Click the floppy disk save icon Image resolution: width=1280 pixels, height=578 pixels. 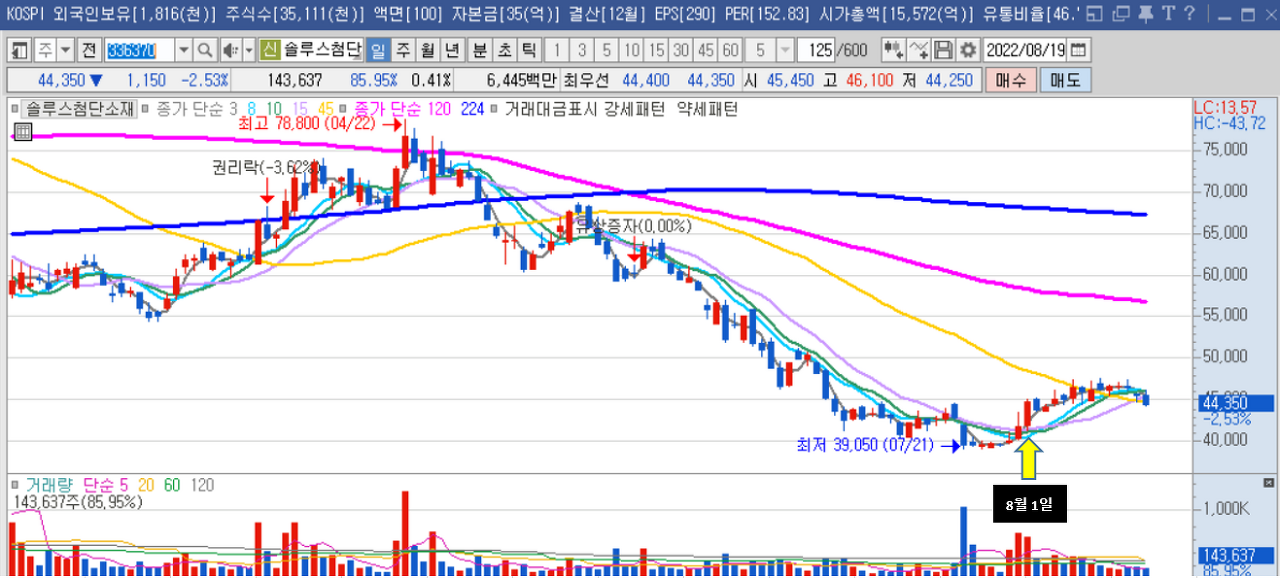[x=943, y=50]
